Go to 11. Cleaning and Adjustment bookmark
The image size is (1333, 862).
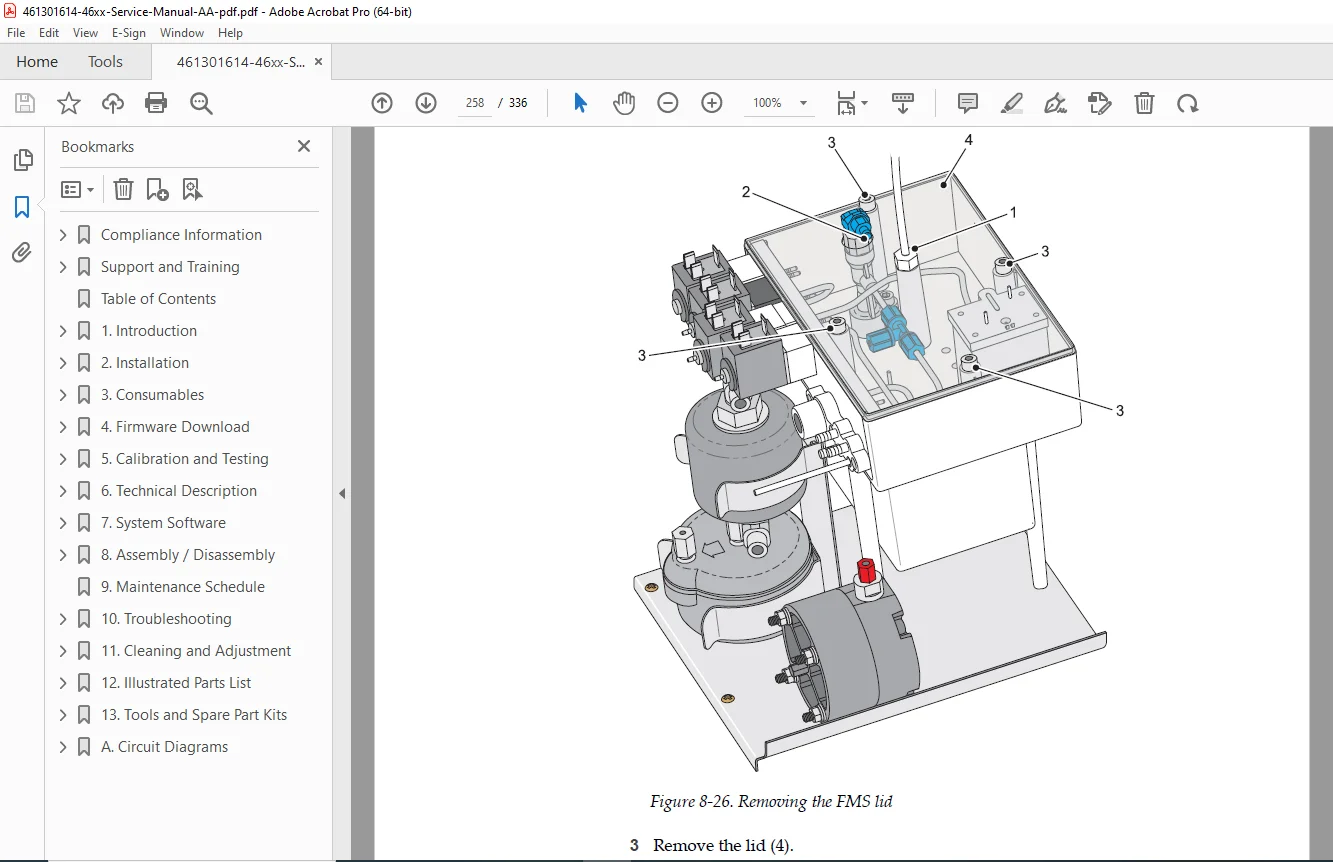pyautogui.click(x=196, y=651)
